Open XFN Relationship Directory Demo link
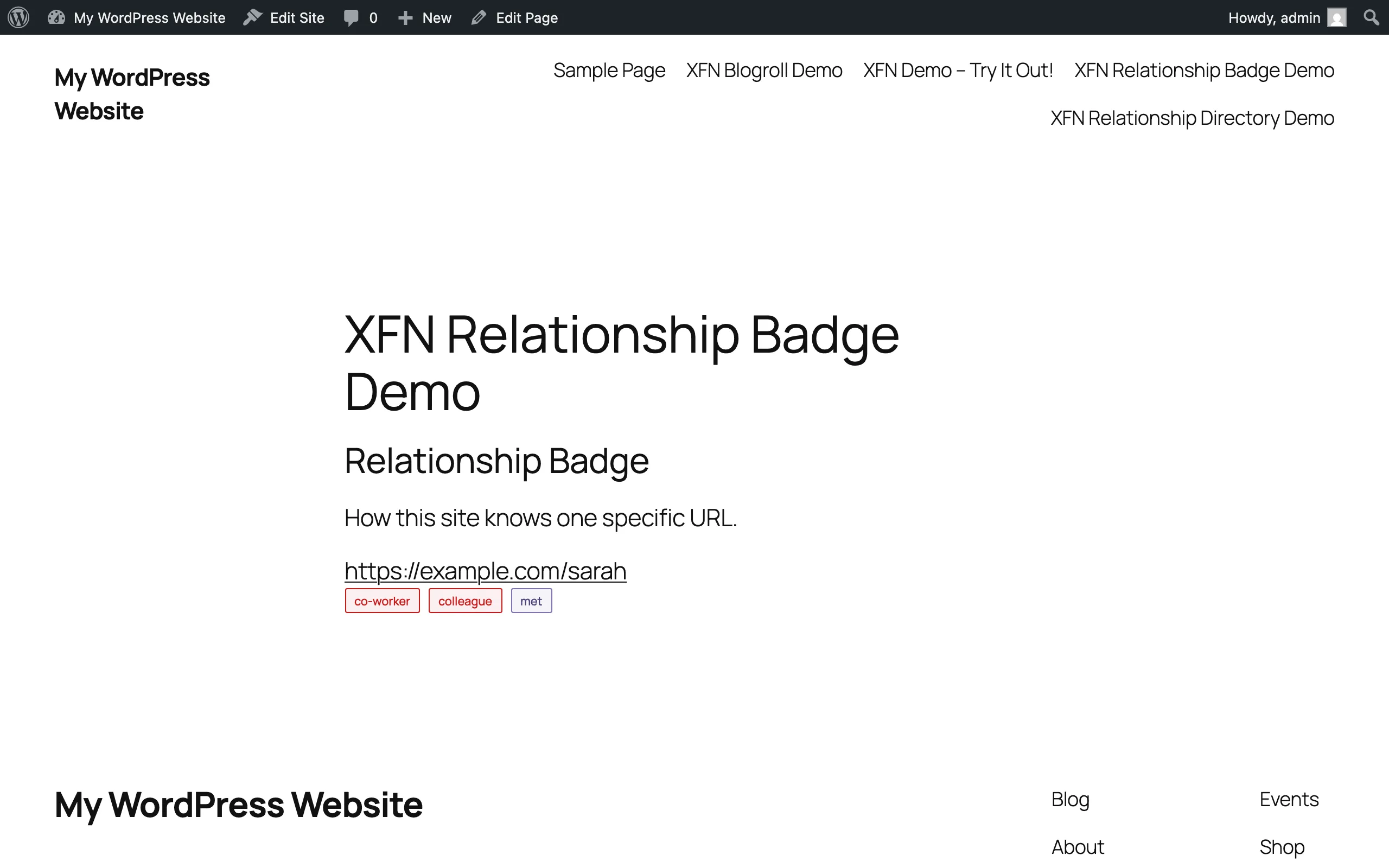 click(x=1192, y=118)
